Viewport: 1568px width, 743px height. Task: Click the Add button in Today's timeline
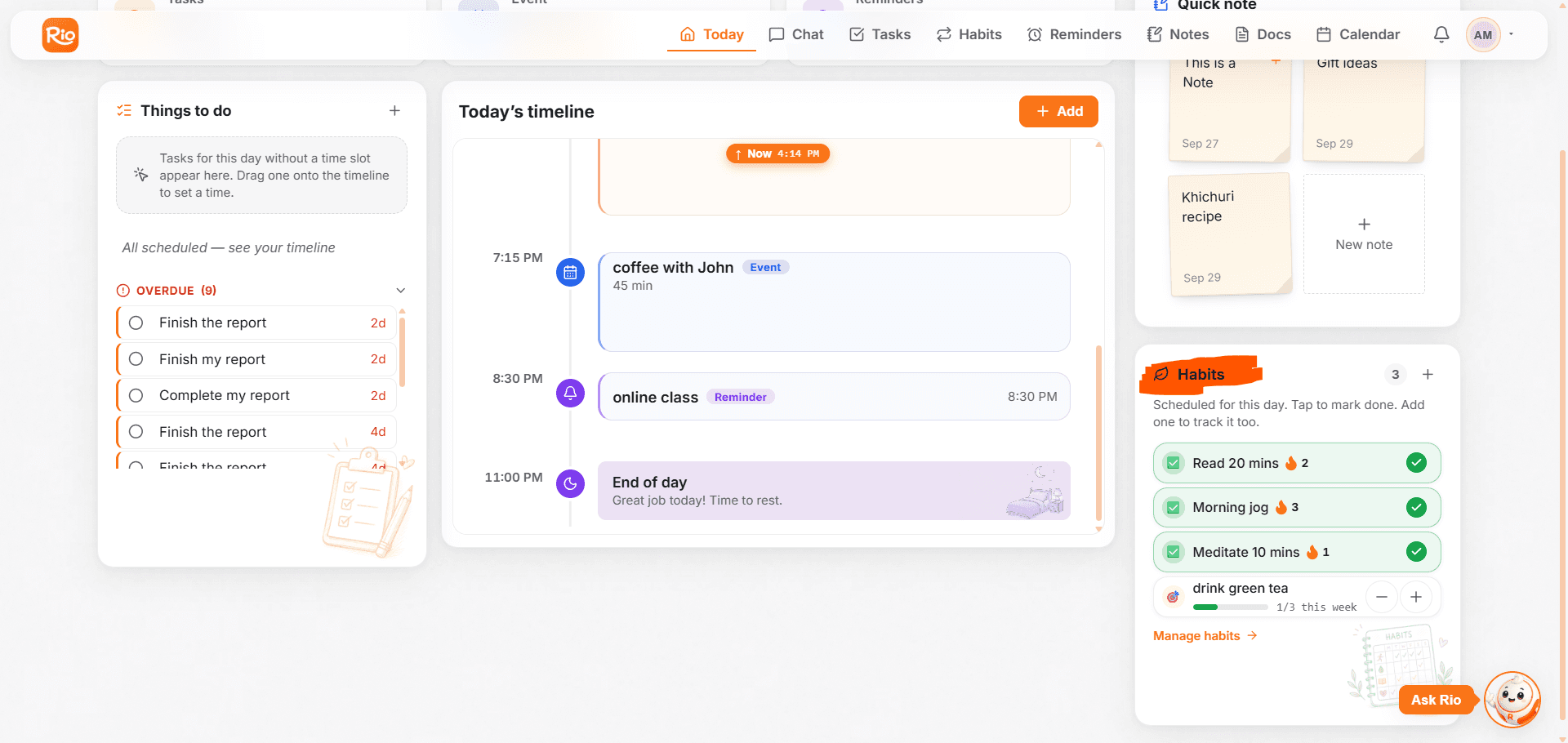[x=1058, y=111]
